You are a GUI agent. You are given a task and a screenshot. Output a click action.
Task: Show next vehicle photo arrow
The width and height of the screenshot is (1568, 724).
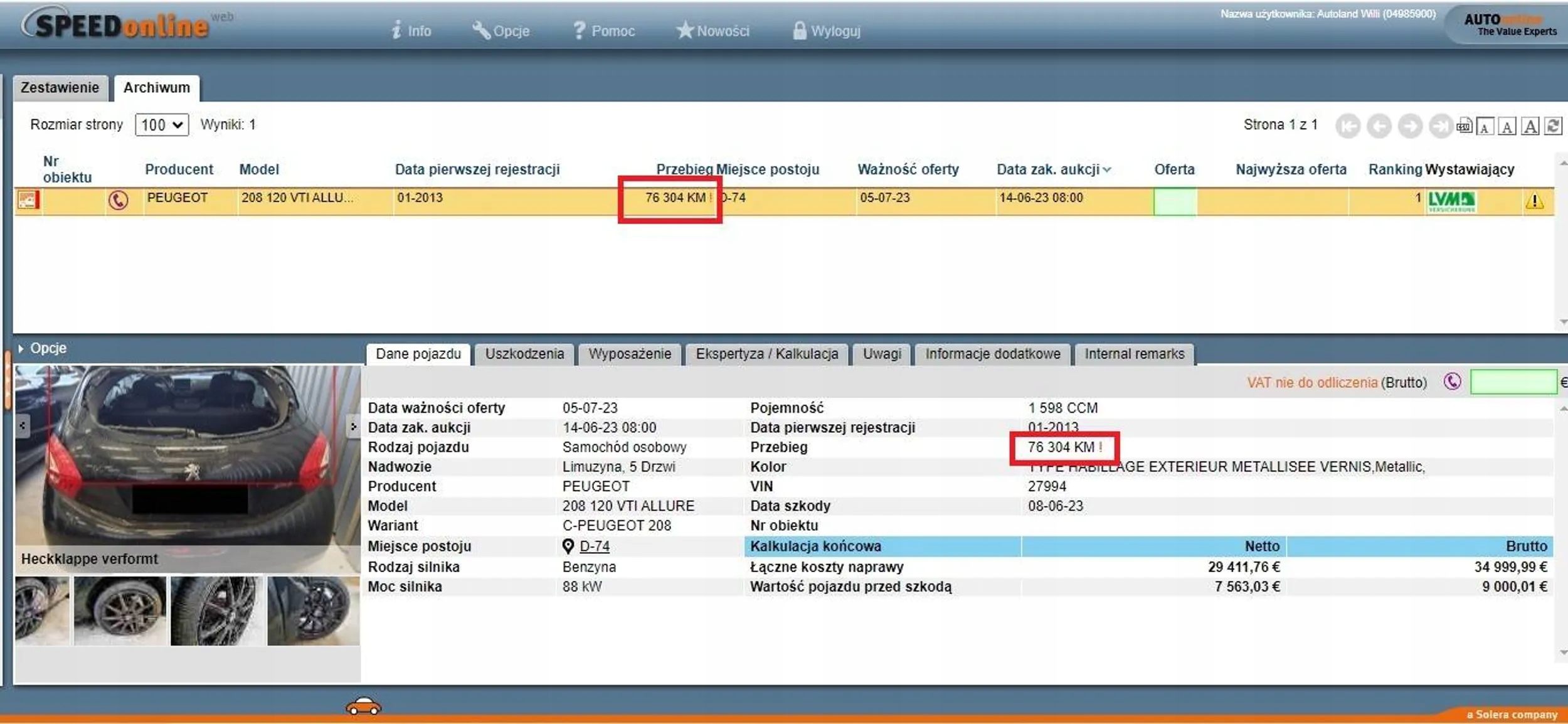(353, 427)
